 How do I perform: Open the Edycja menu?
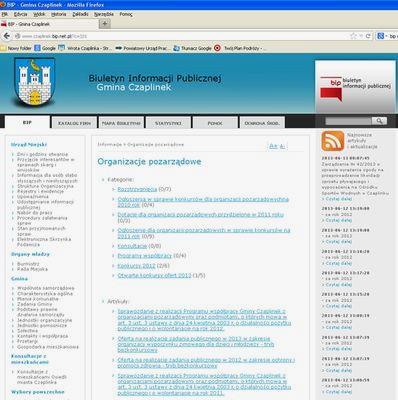click(20, 14)
